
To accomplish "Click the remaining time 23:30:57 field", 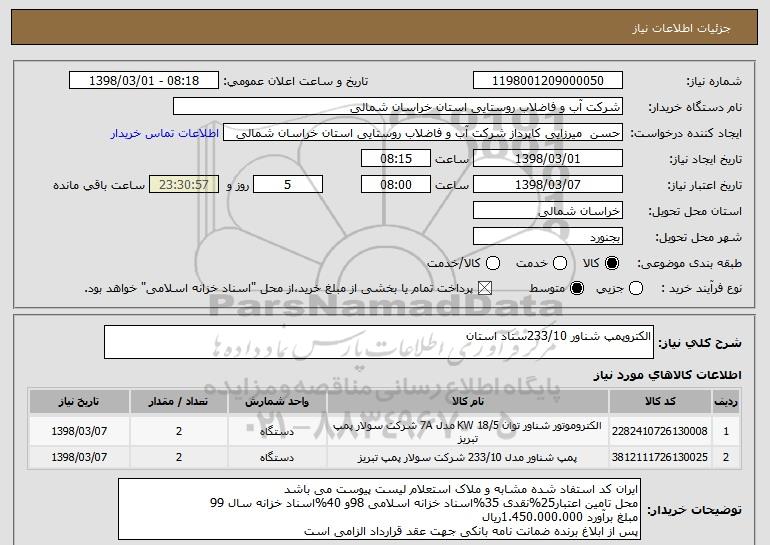I will 184,185.
